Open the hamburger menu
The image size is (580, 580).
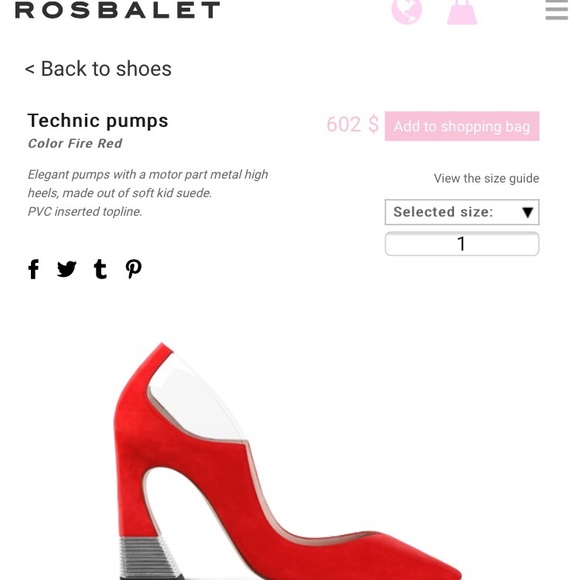(557, 10)
